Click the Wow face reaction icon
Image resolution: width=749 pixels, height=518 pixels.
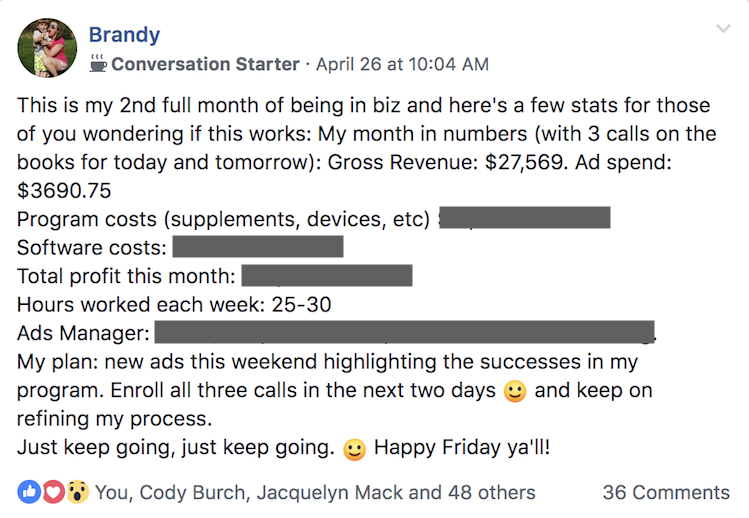[77, 492]
